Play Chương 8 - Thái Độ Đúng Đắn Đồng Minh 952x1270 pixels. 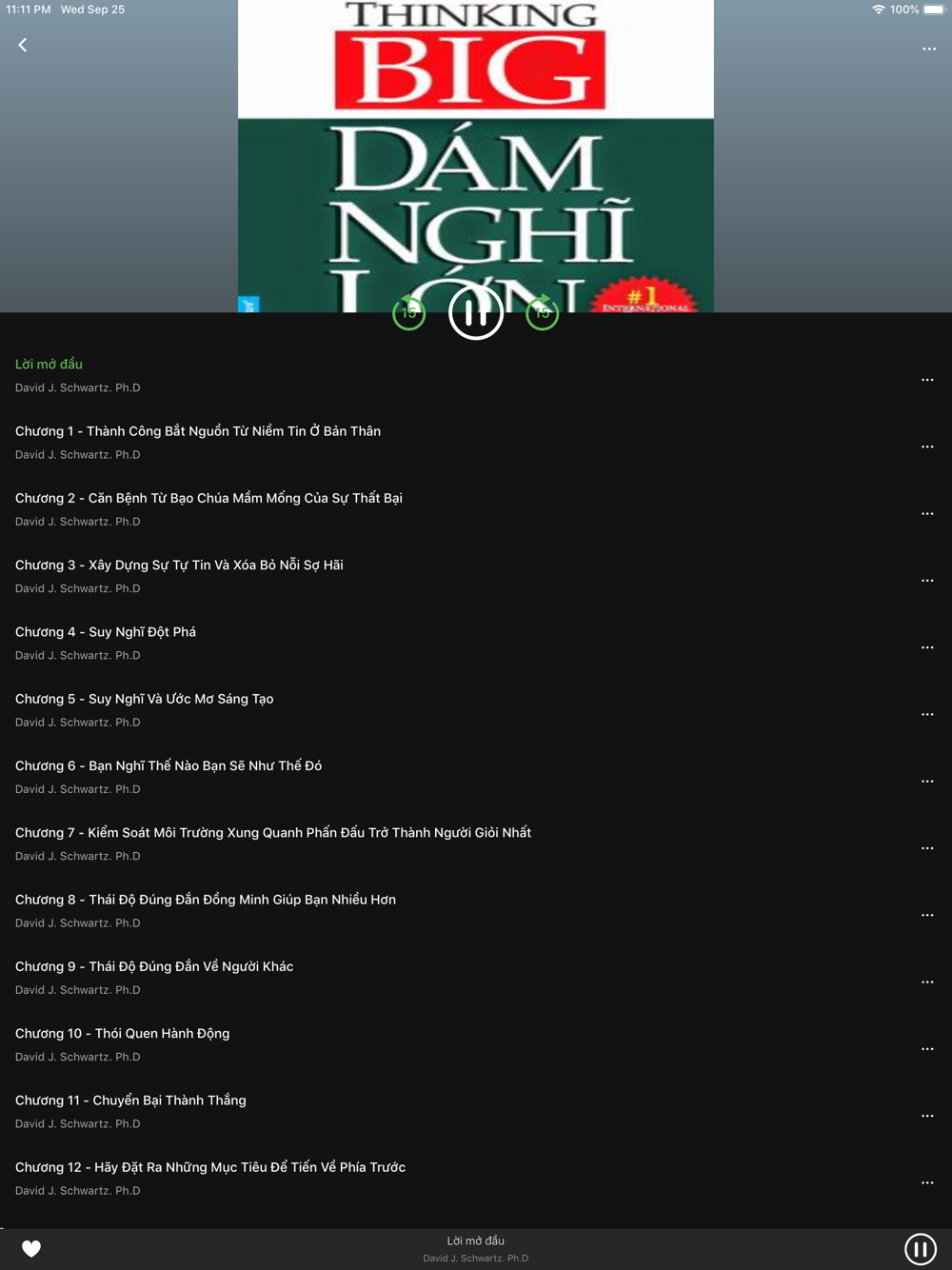tap(206, 900)
